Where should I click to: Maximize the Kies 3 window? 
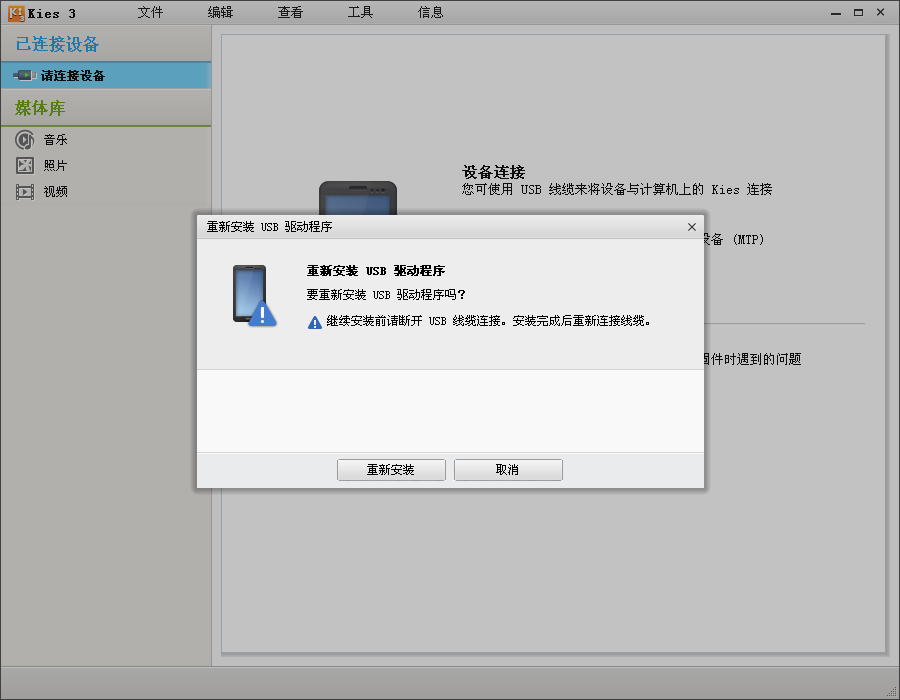tap(858, 12)
